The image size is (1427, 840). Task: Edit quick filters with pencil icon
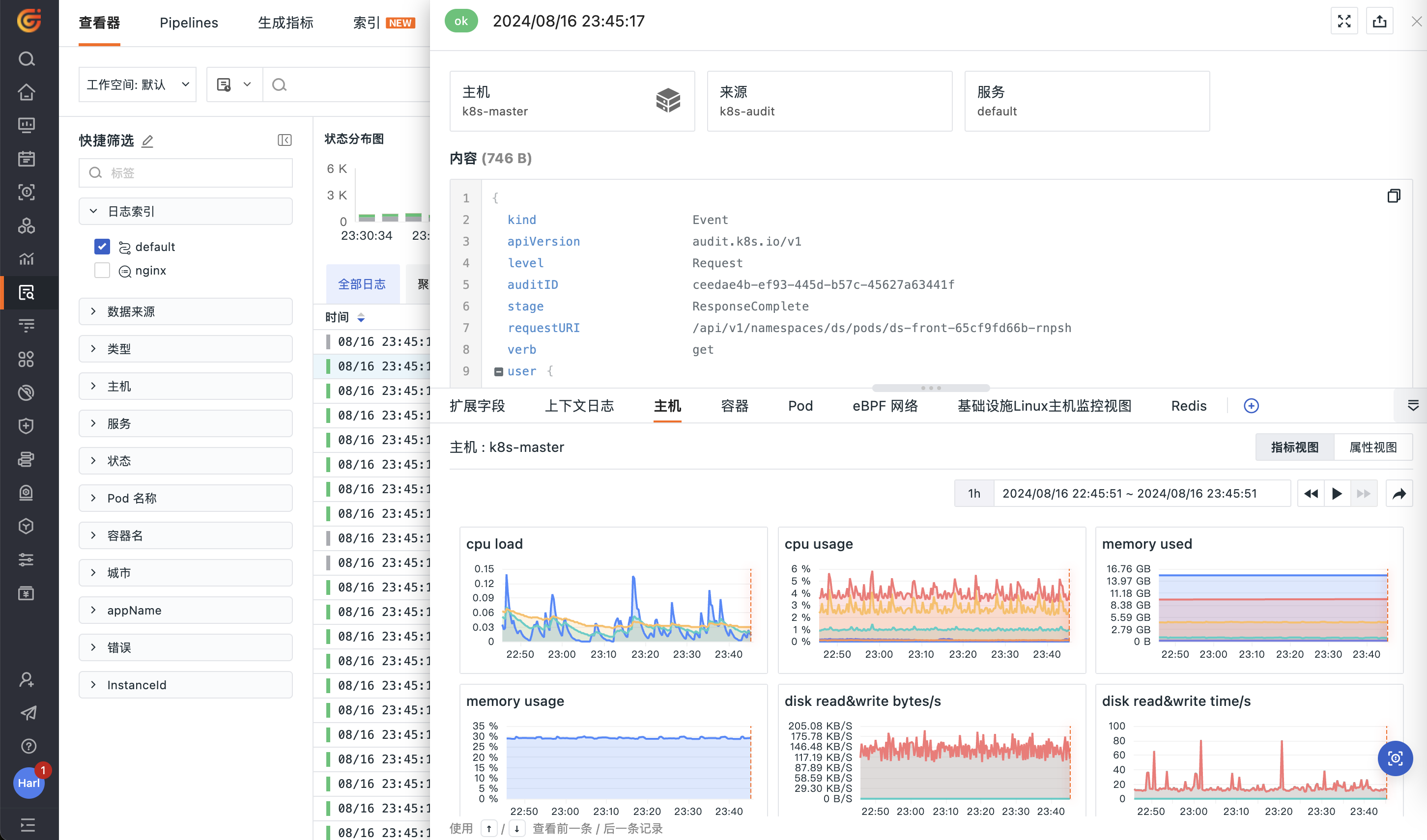pyautogui.click(x=147, y=140)
